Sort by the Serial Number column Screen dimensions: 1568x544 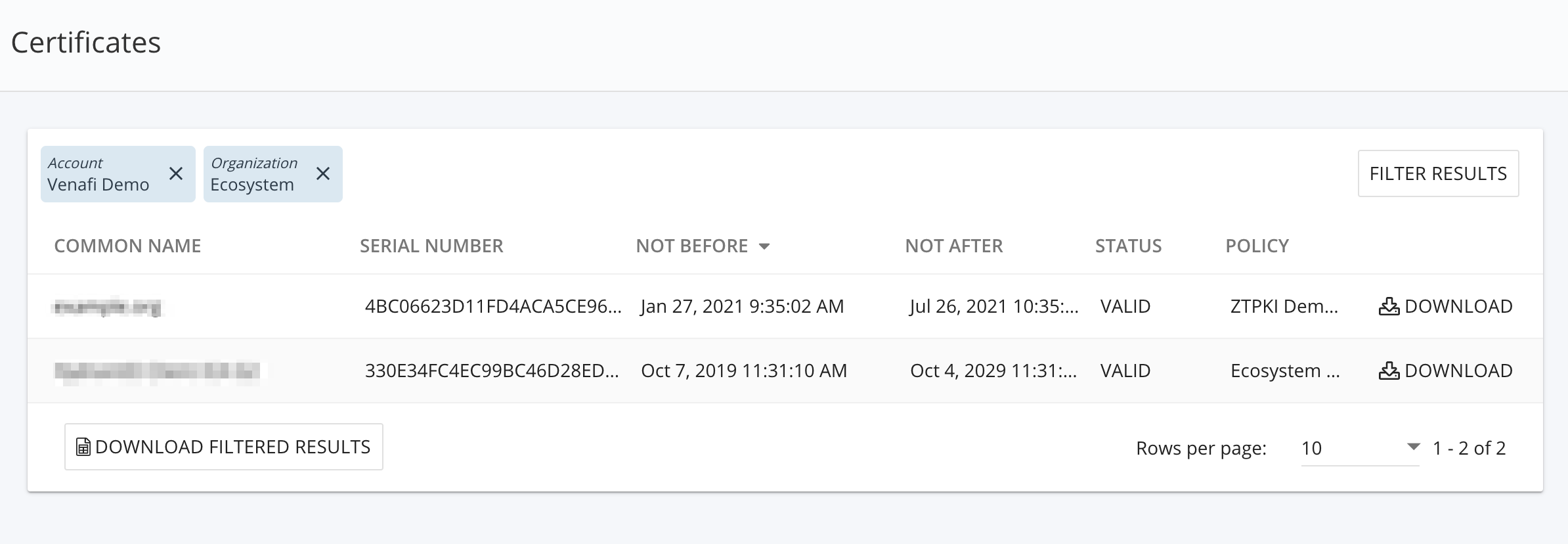tap(431, 246)
